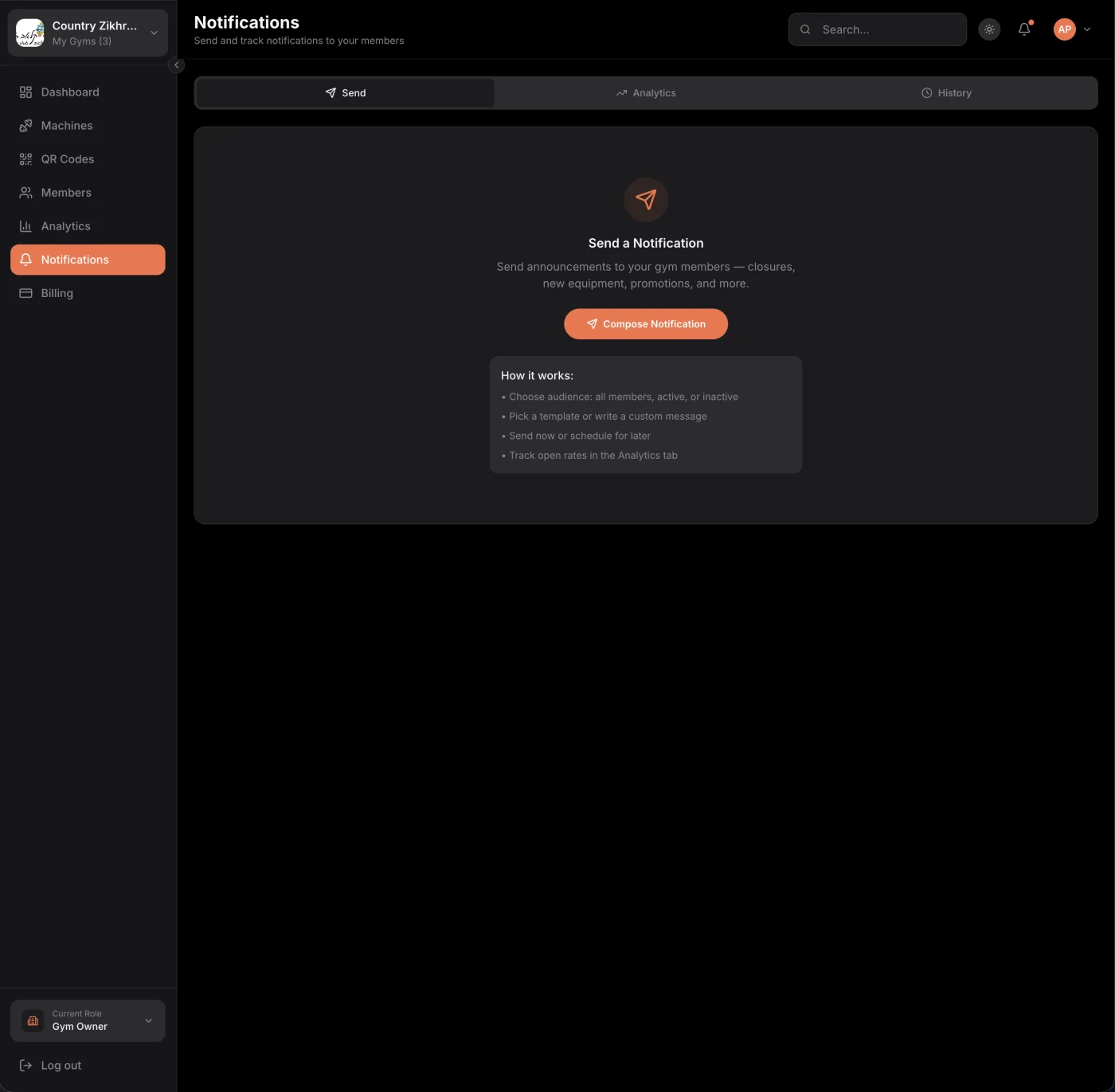
Task: Expand the user account chevron
Action: [x=1087, y=29]
